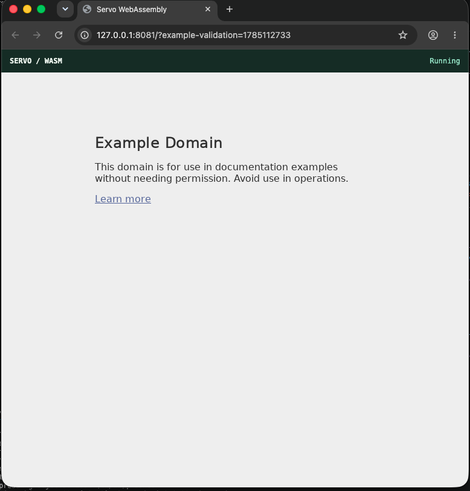View site information icon in address bar
Viewport: 470px width, 491px height.
click(85, 35)
